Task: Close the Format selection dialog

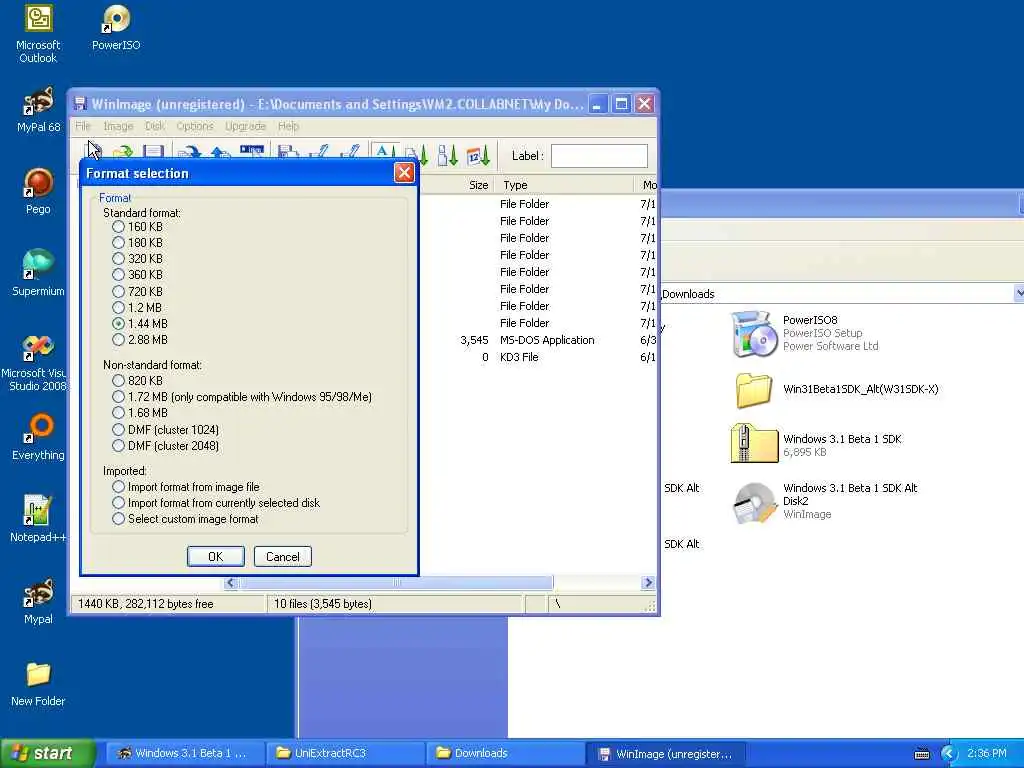Action: [404, 173]
